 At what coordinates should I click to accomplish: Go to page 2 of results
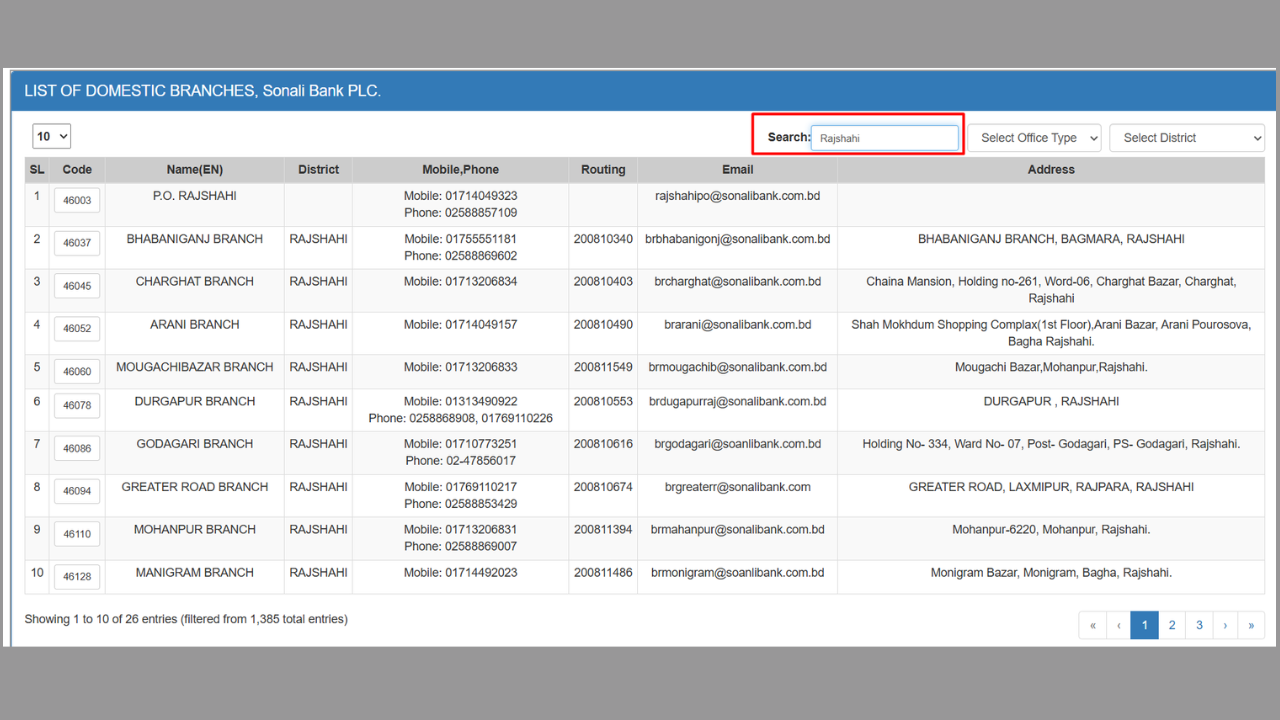[x=1172, y=625]
